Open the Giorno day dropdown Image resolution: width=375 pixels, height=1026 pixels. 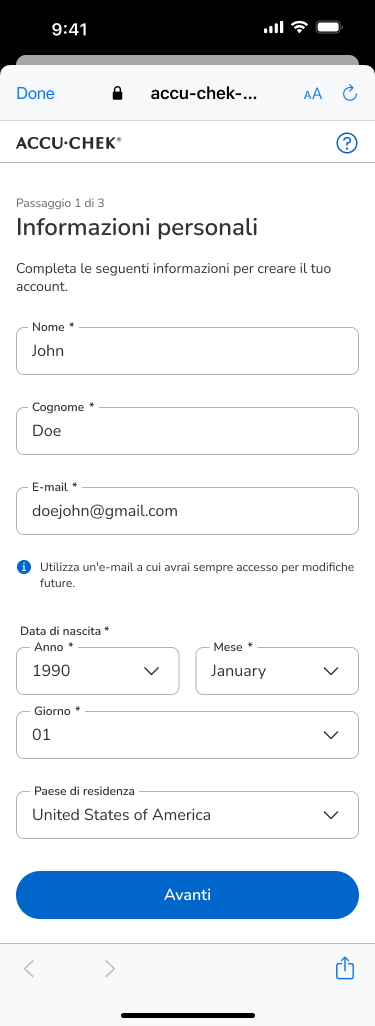point(187,735)
